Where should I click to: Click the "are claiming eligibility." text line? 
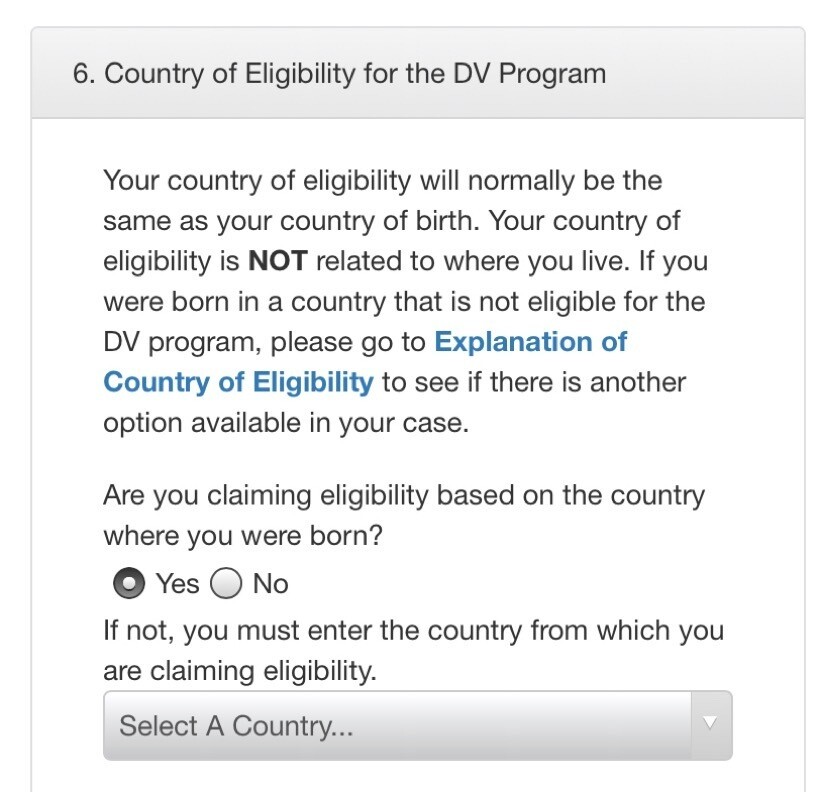pyautogui.click(x=240, y=671)
